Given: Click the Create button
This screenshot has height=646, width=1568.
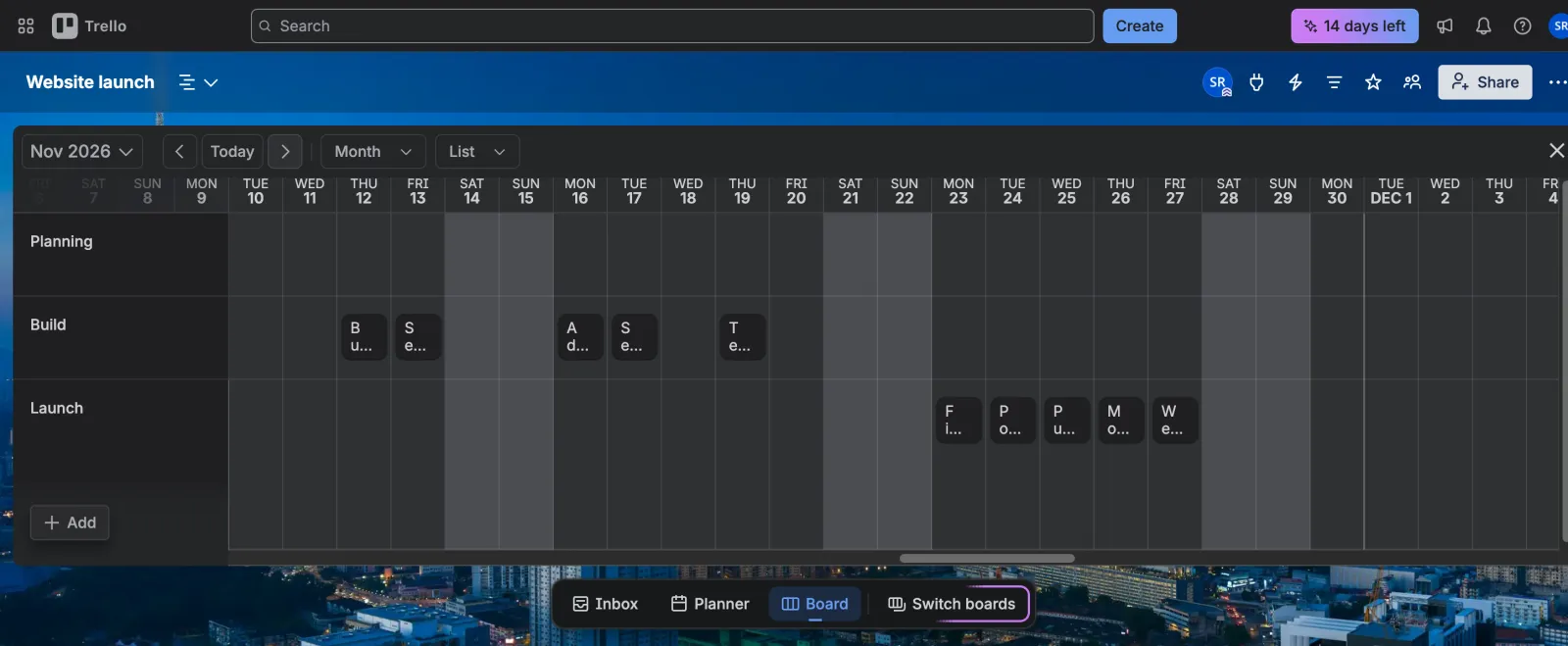Looking at the screenshot, I should 1140,26.
